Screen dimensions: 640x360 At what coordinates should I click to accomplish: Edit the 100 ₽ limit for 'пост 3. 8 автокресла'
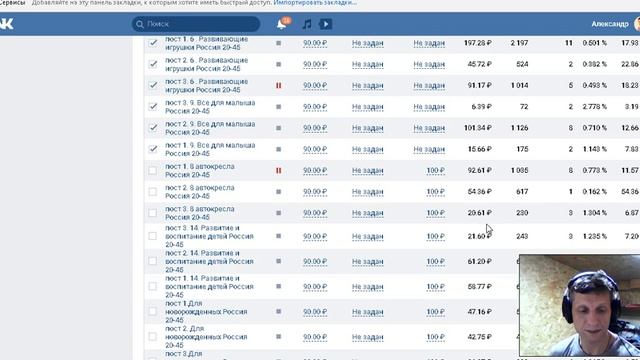pos(435,213)
